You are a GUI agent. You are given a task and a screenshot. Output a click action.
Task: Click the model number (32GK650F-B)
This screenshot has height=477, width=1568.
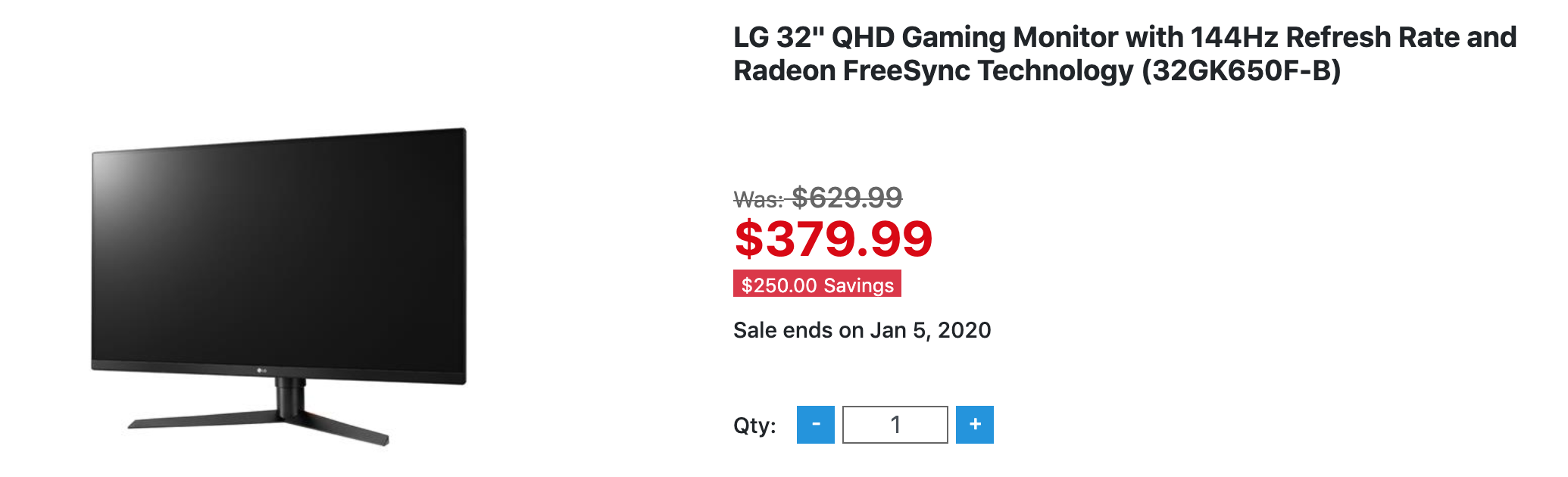tap(1242, 70)
